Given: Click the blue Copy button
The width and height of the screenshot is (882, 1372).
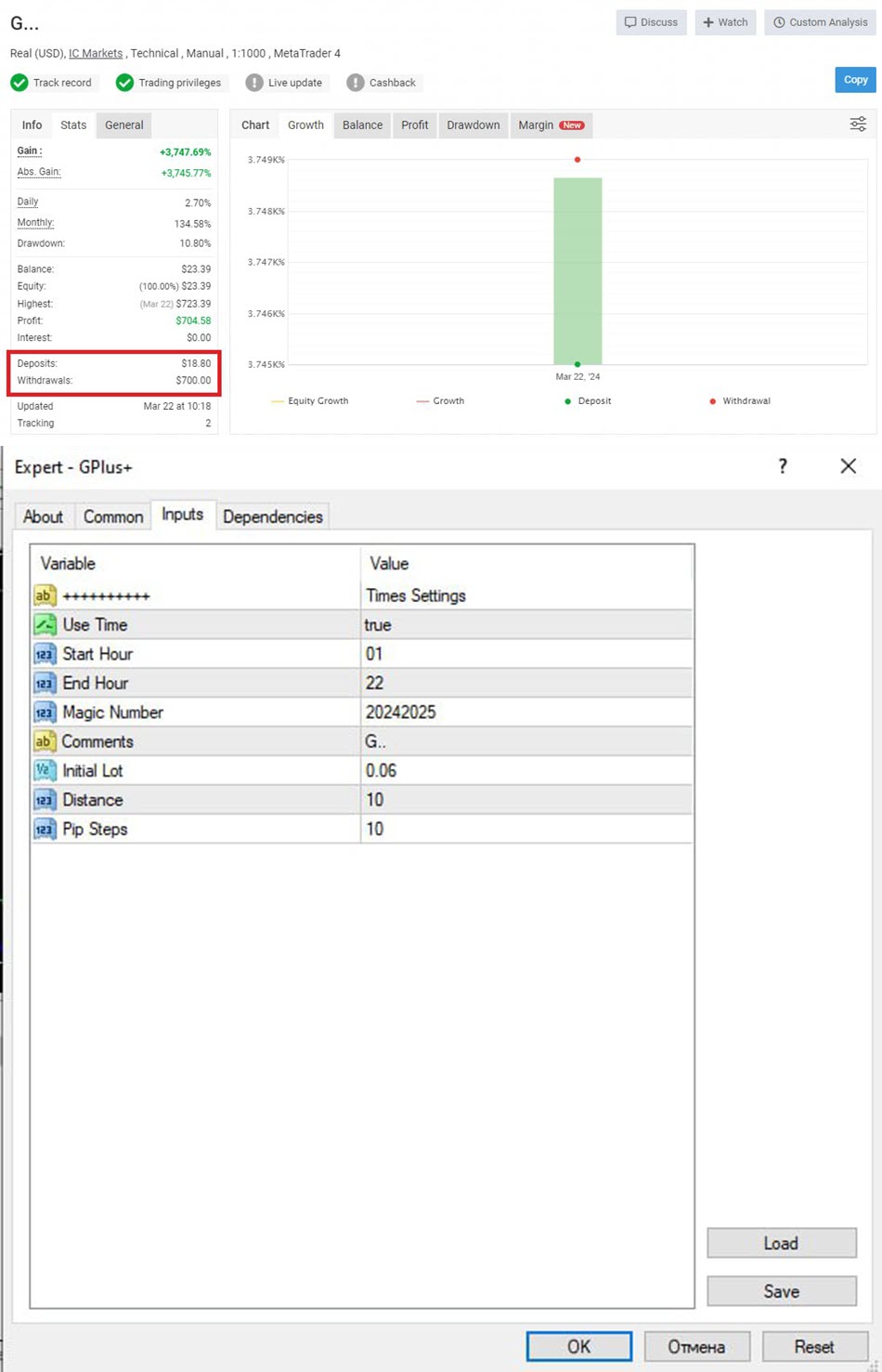Looking at the screenshot, I should (x=855, y=80).
